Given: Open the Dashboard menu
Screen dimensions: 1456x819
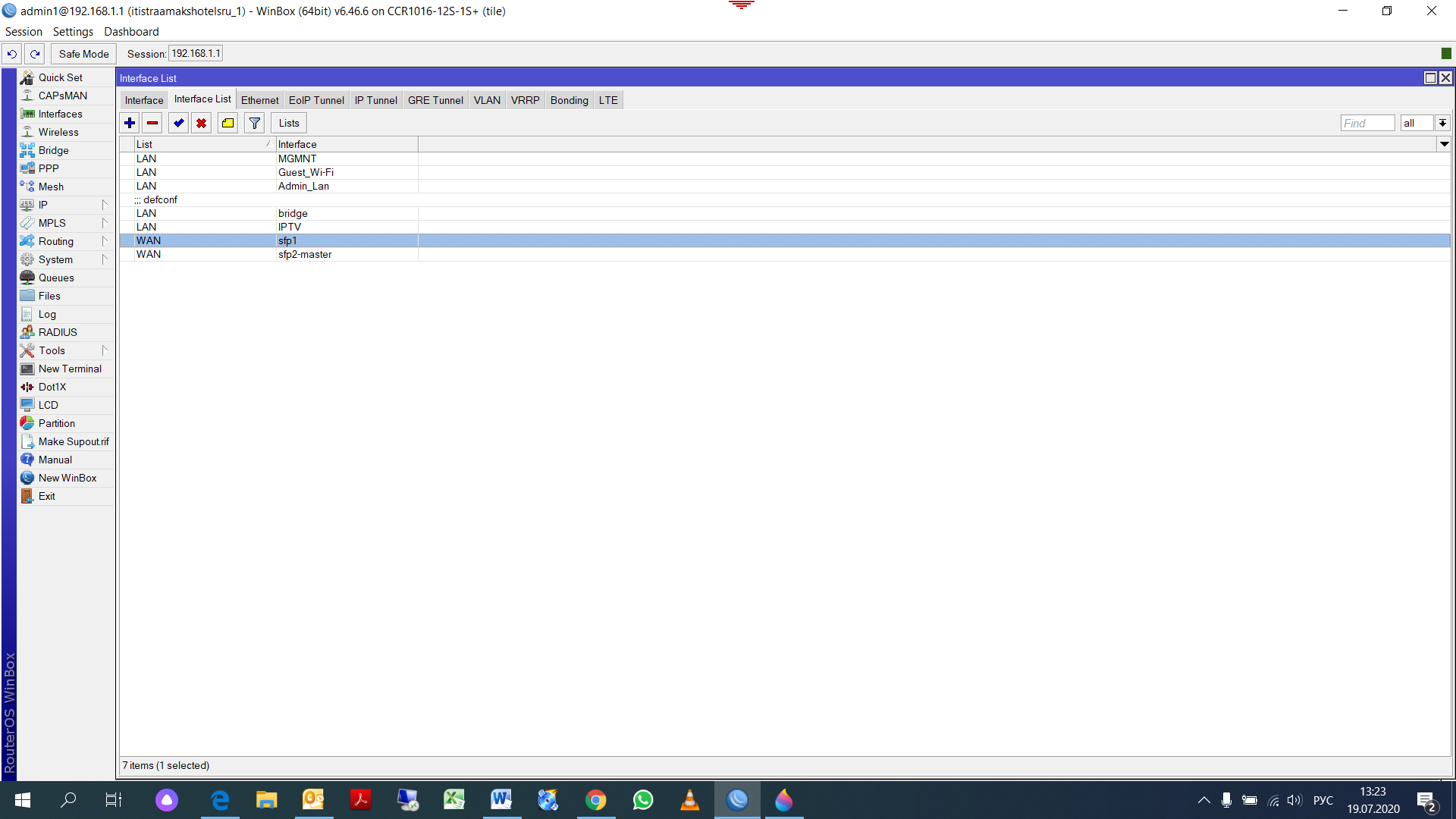Looking at the screenshot, I should (x=131, y=32).
